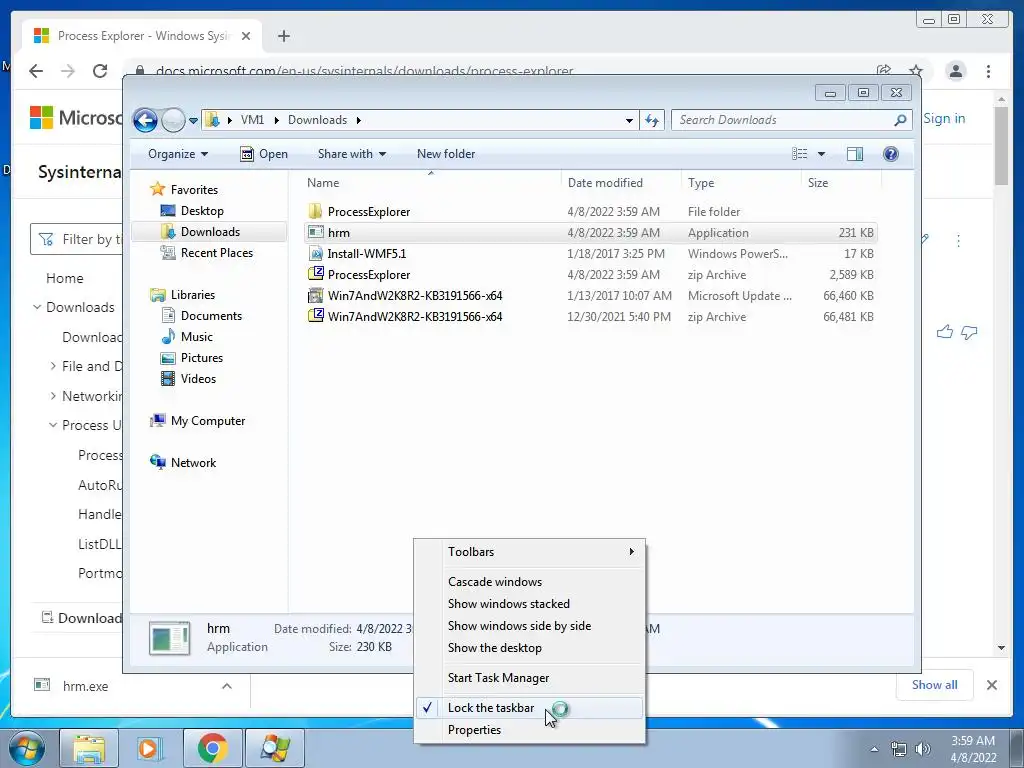Open Windows Explorer from the taskbar
The height and width of the screenshot is (768, 1024).
click(89, 748)
